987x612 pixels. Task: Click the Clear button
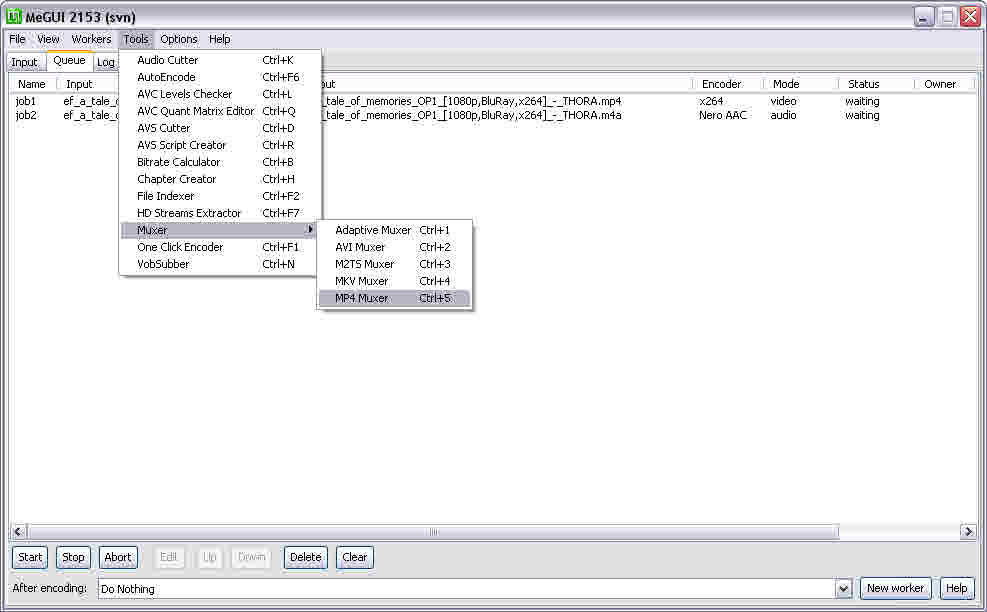[354, 557]
